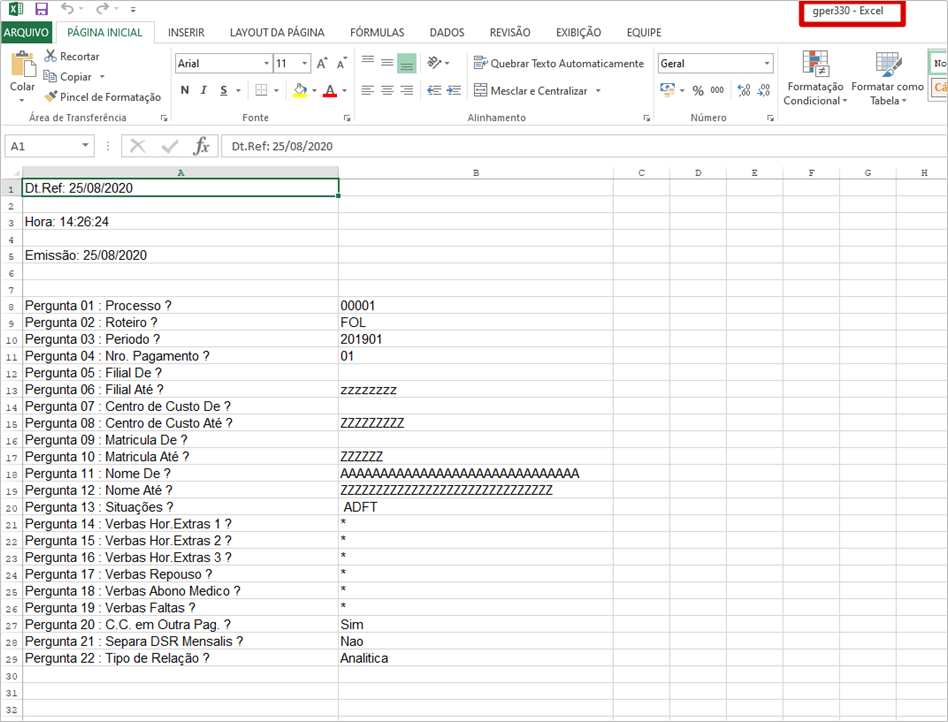Toggle bold N formatting
Screen dimensions: 948x722
click(185, 91)
